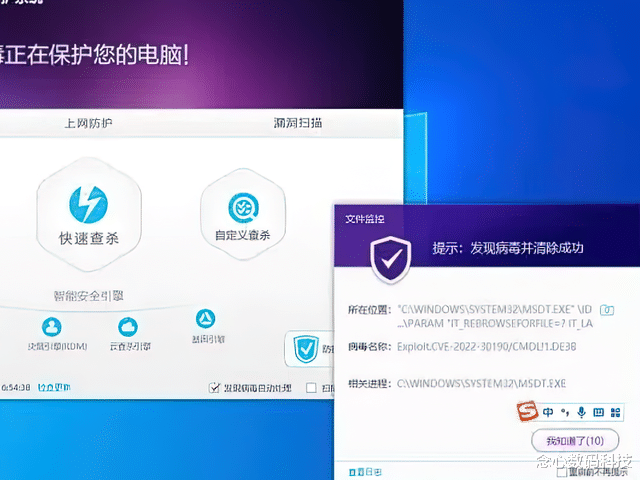Tick the 重启前不再提示 checkbox in popup
This screenshot has height=480, width=640.
point(562,472)
